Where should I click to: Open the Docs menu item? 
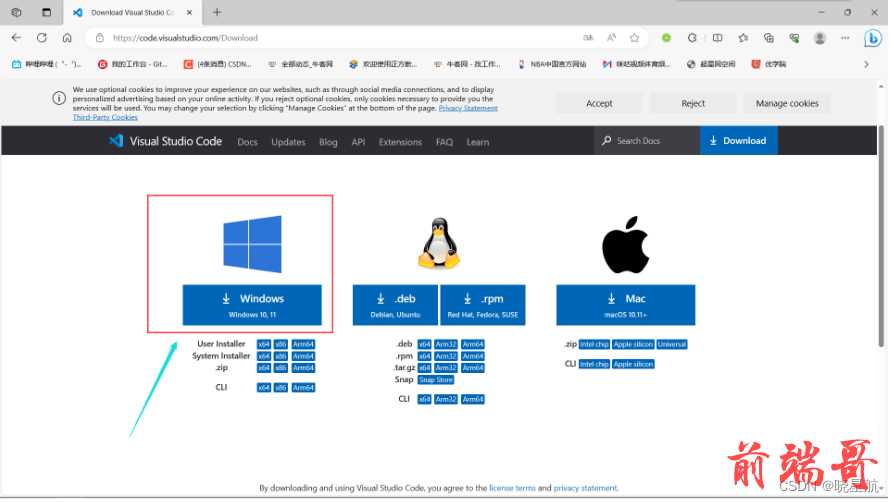(247, 142)
